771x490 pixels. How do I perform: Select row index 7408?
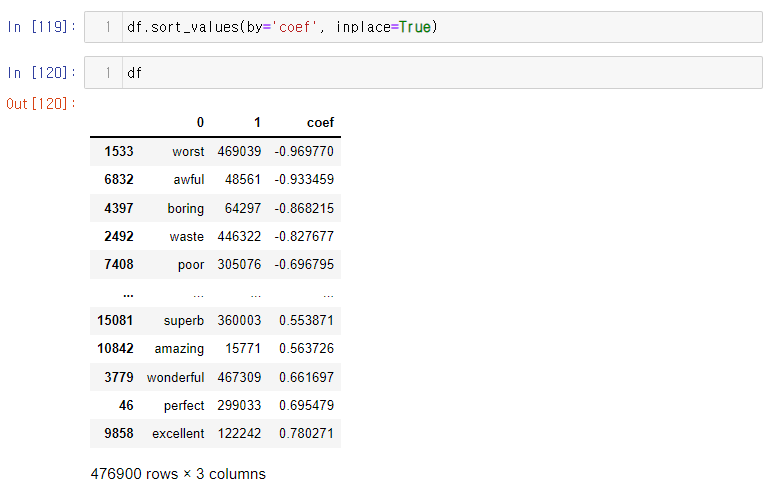pos(119,264)
